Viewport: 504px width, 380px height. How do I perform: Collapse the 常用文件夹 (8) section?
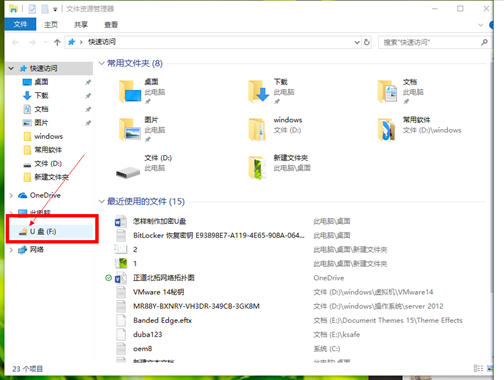[102, 63]
